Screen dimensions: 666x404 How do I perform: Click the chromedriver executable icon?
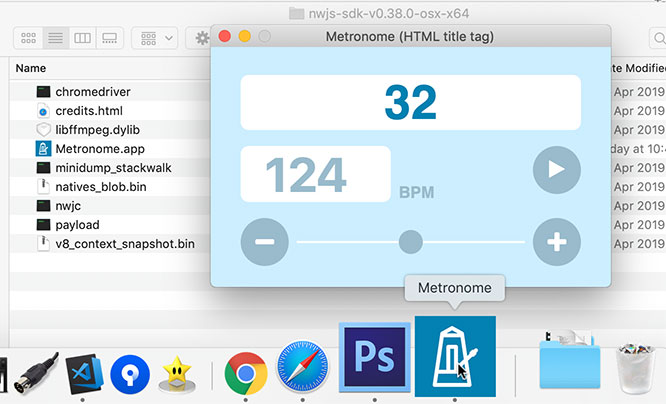coord(43,92)
